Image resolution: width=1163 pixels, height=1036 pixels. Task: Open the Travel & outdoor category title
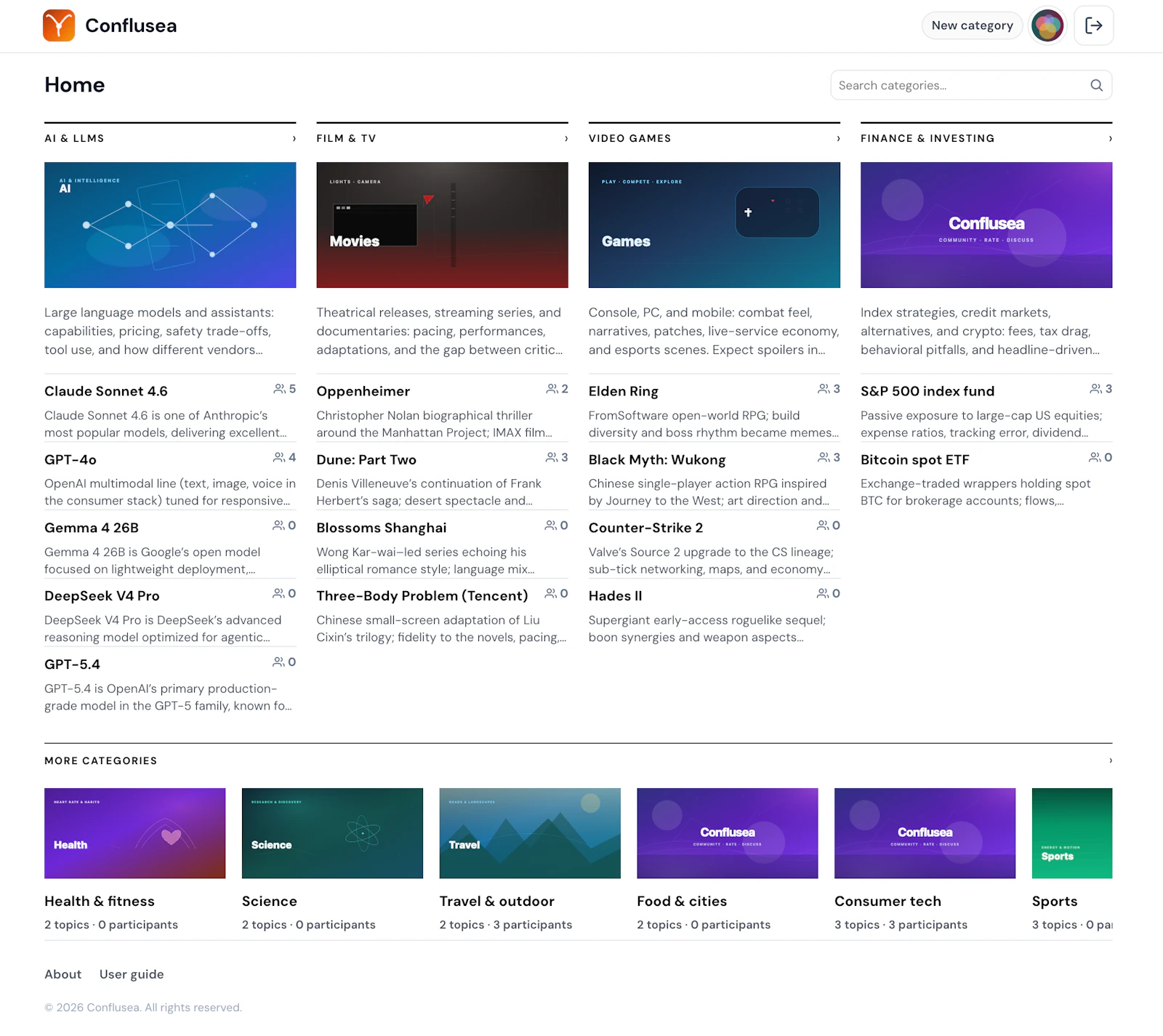(x=497, y=901)
